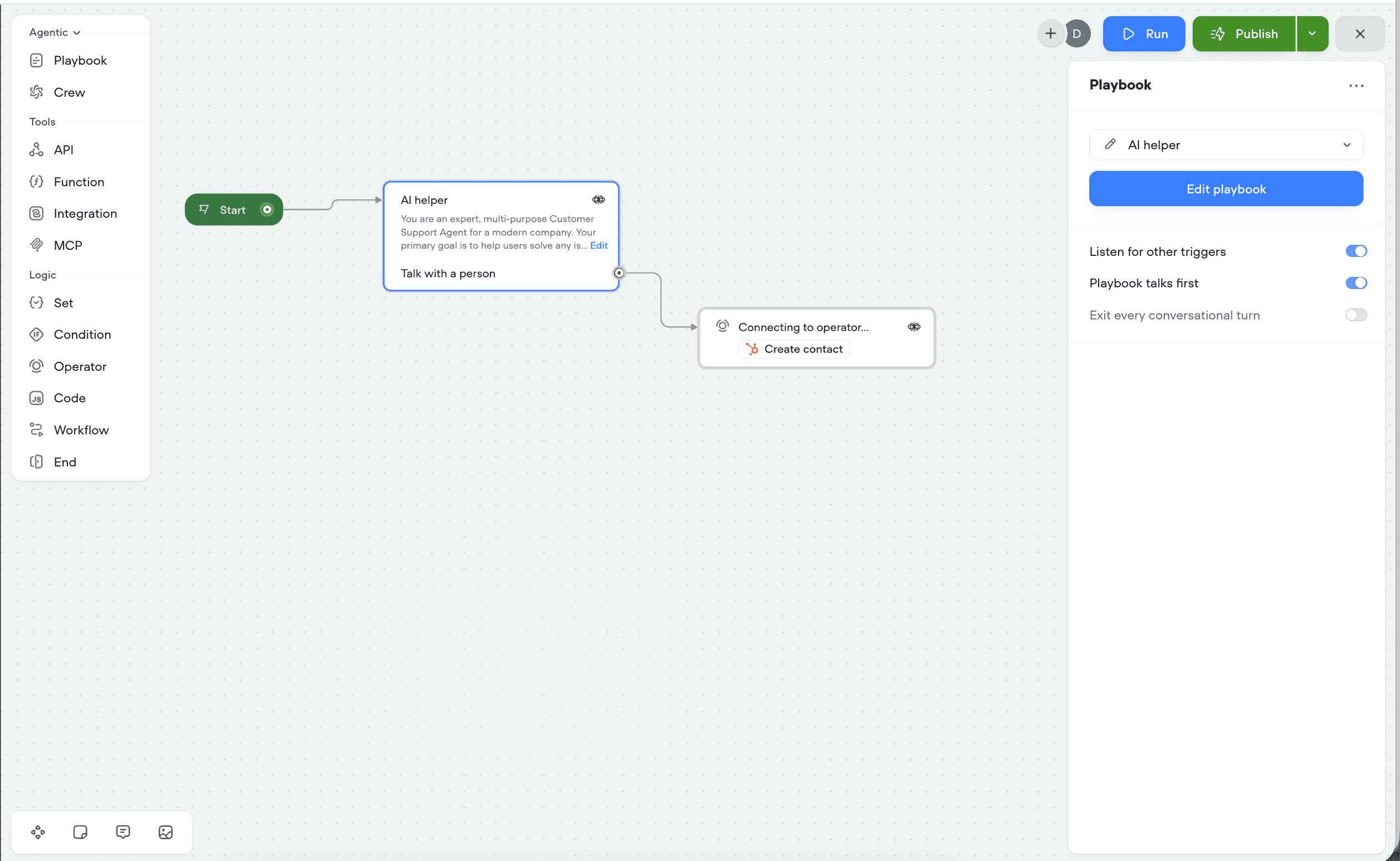
Task: Click the Run button
Action: coord(1143,34)
